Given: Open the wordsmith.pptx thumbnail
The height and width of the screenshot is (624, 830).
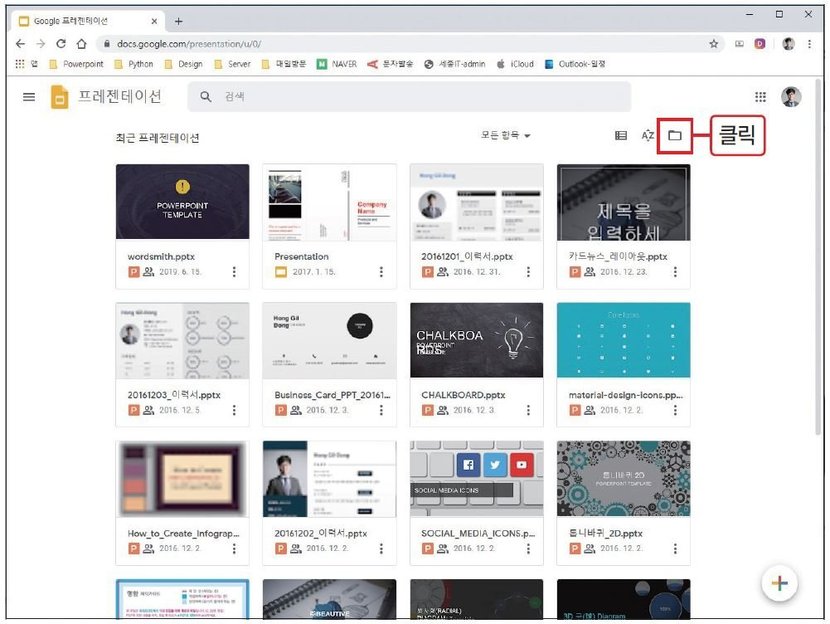Looking at the screenshot, I should tap(182, 202).
